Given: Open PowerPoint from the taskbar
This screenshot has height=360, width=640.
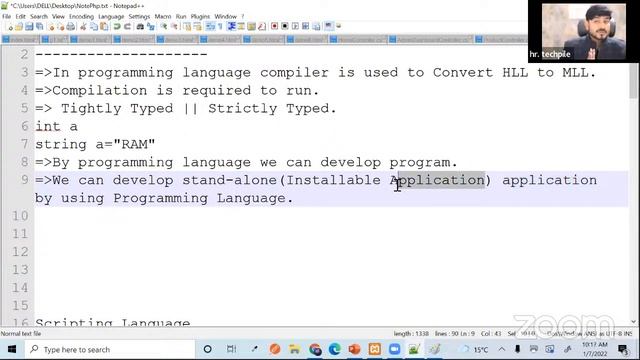Looking at the screenshot, I should [x=354, y=349].
